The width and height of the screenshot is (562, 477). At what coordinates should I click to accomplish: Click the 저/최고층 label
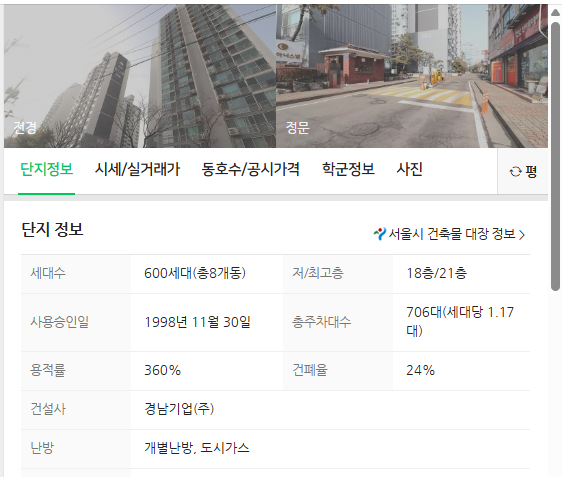click(x=318, y=273)
